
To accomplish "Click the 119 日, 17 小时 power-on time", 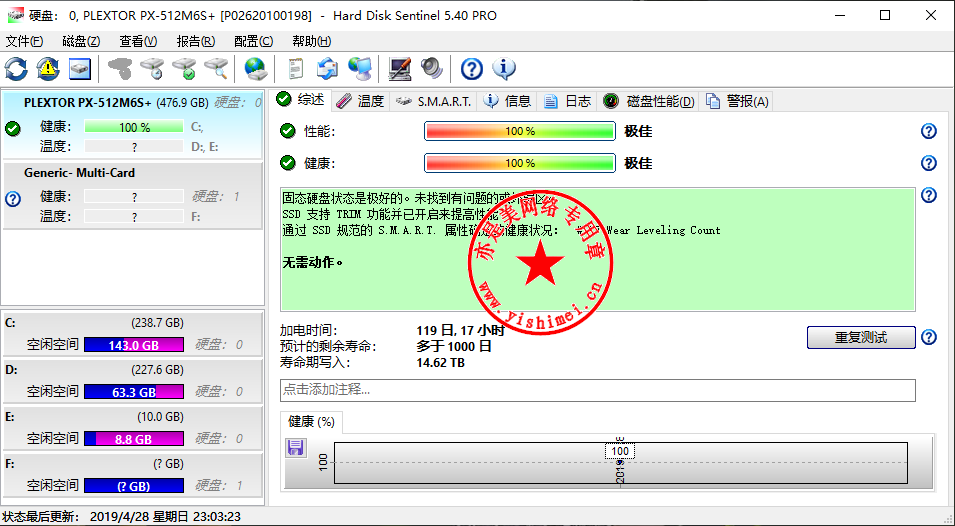I will pyautogui.click(x=460, y=331).
